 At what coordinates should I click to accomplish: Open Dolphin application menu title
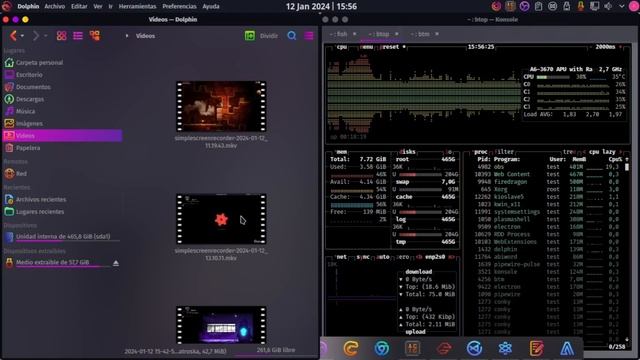tap(28, 7)
